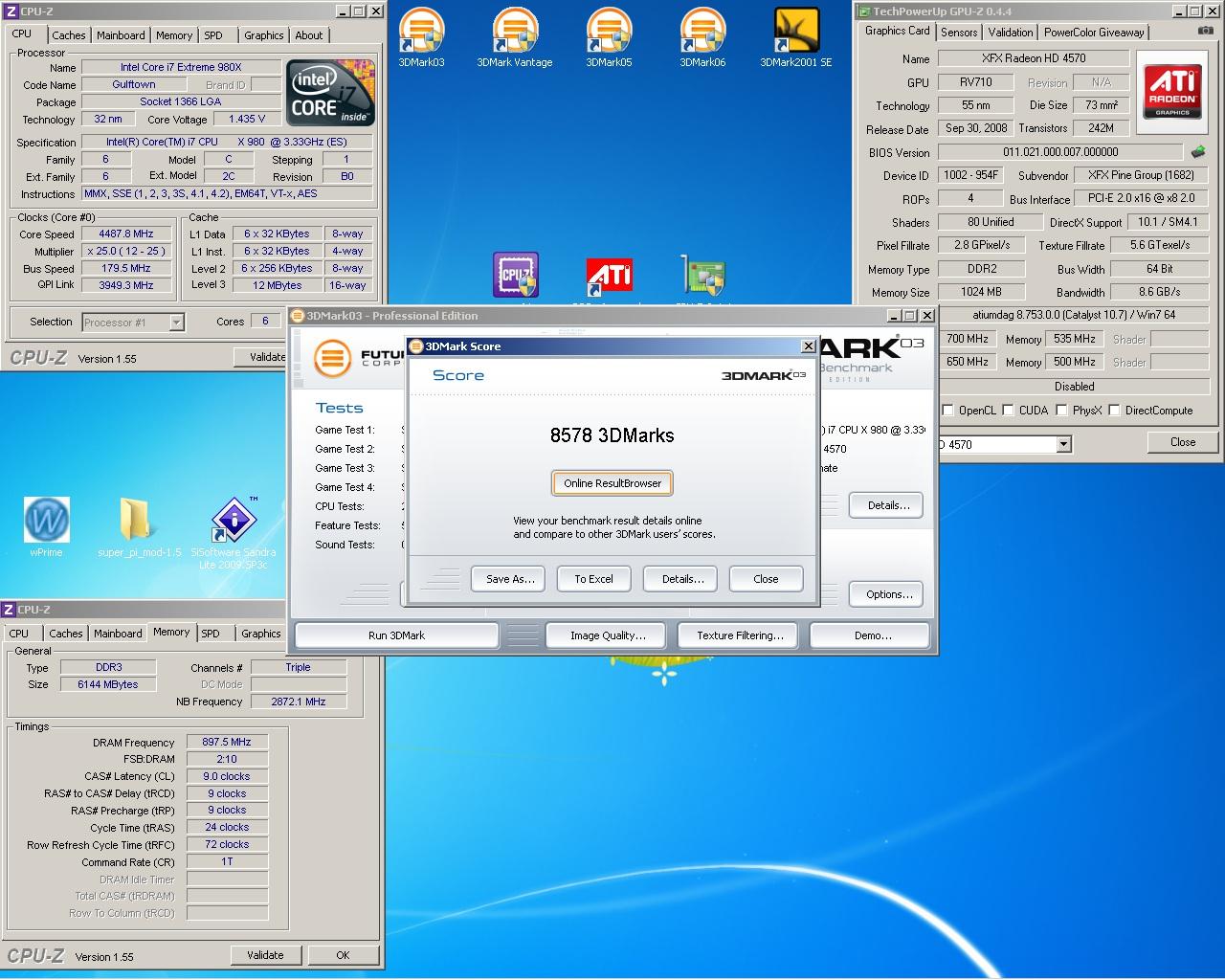
Task: Open PowerColor Giveaway tab in GPU-Z
Action: click(x=1094, y=33)
